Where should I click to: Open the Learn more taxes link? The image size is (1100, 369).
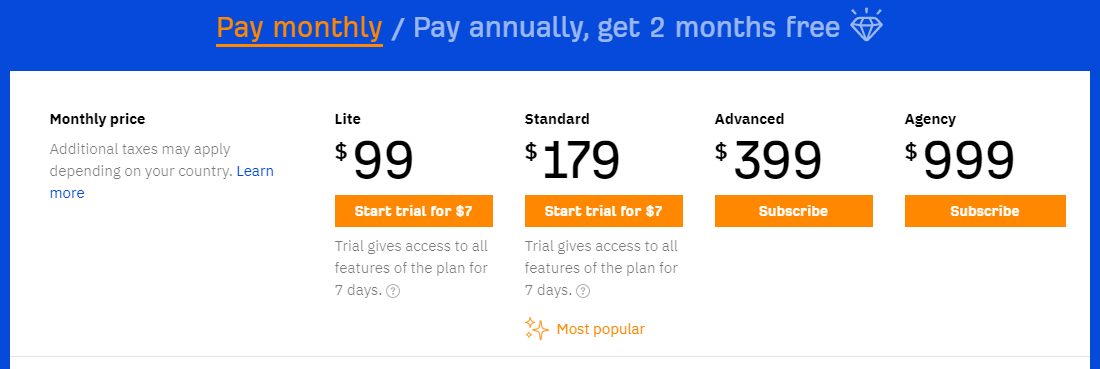coord(161,182)
